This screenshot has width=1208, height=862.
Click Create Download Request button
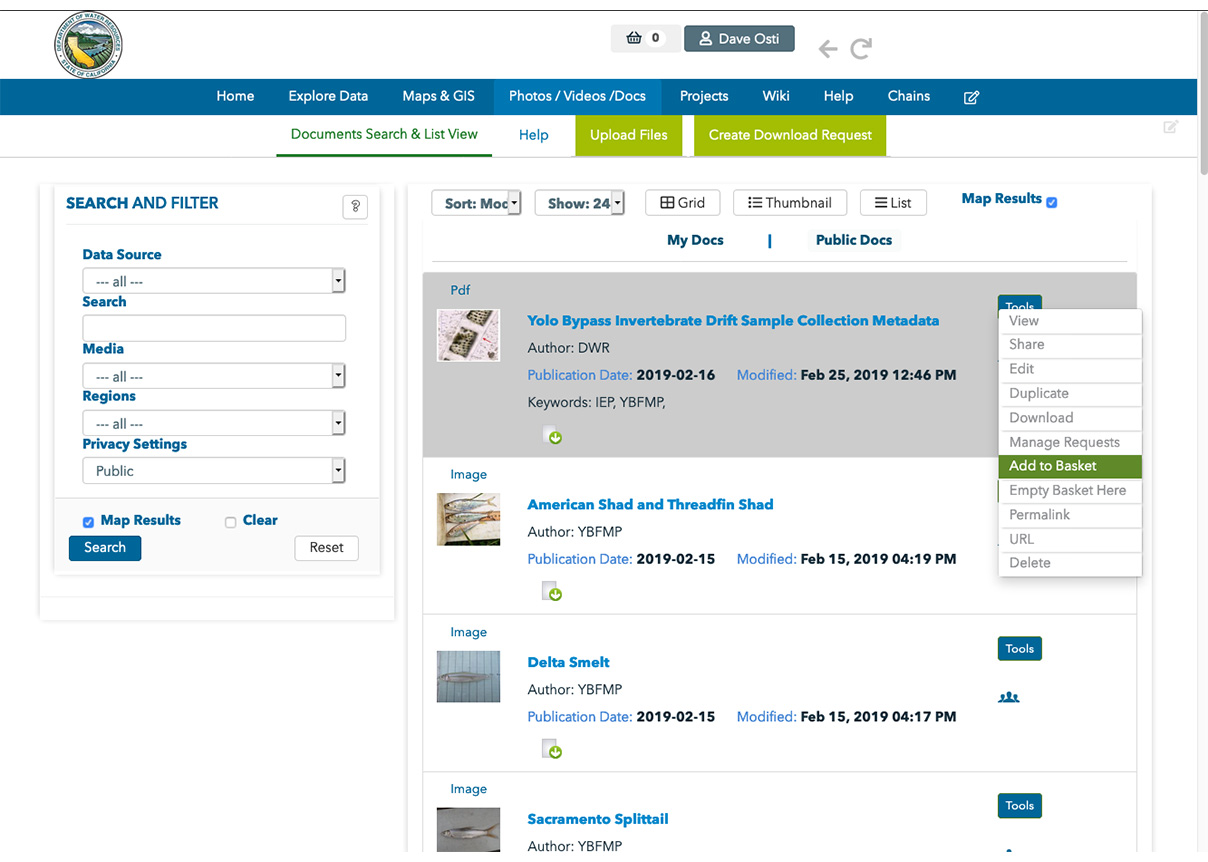point(790,135)
